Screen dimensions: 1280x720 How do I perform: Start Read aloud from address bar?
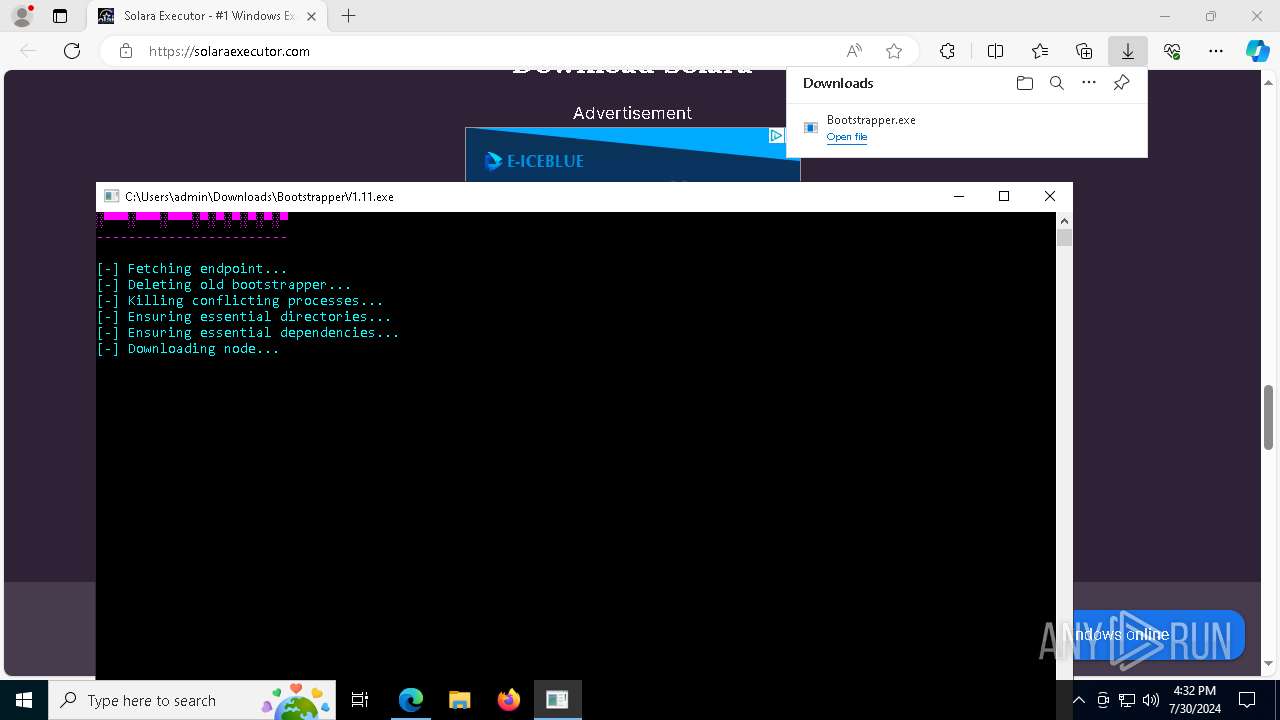[x=854, y=51]
